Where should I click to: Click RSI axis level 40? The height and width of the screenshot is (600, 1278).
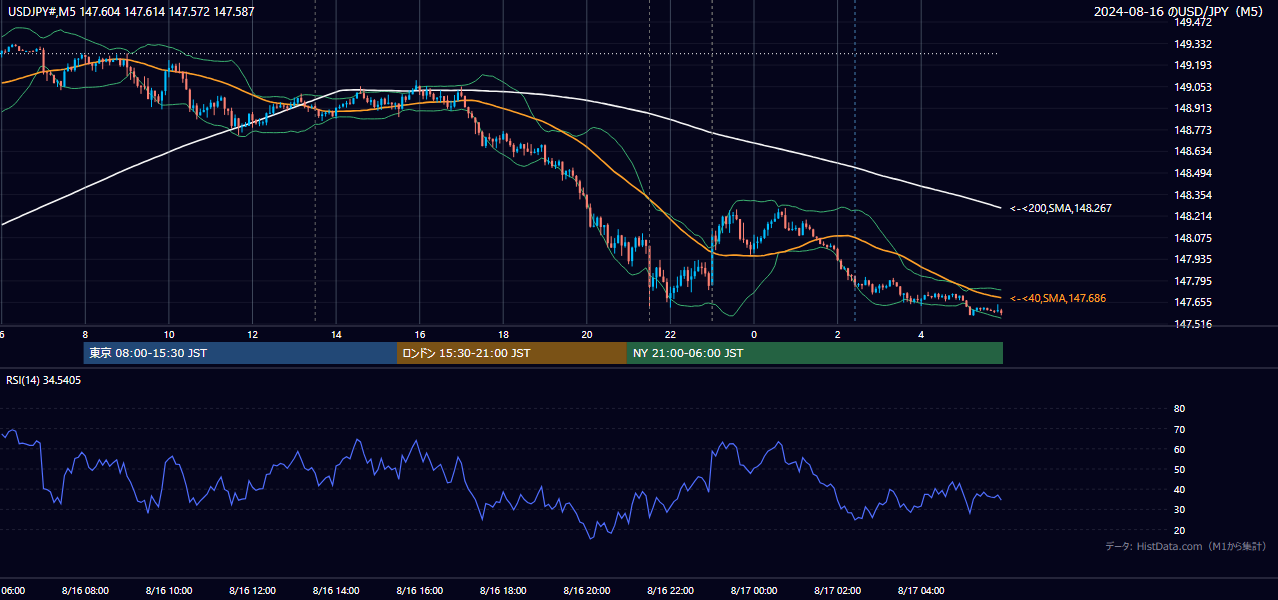click(1179, 489)
